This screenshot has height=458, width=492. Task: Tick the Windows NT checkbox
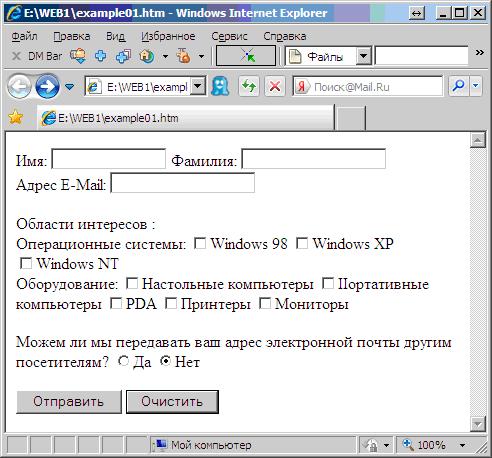tap(26, 263)
